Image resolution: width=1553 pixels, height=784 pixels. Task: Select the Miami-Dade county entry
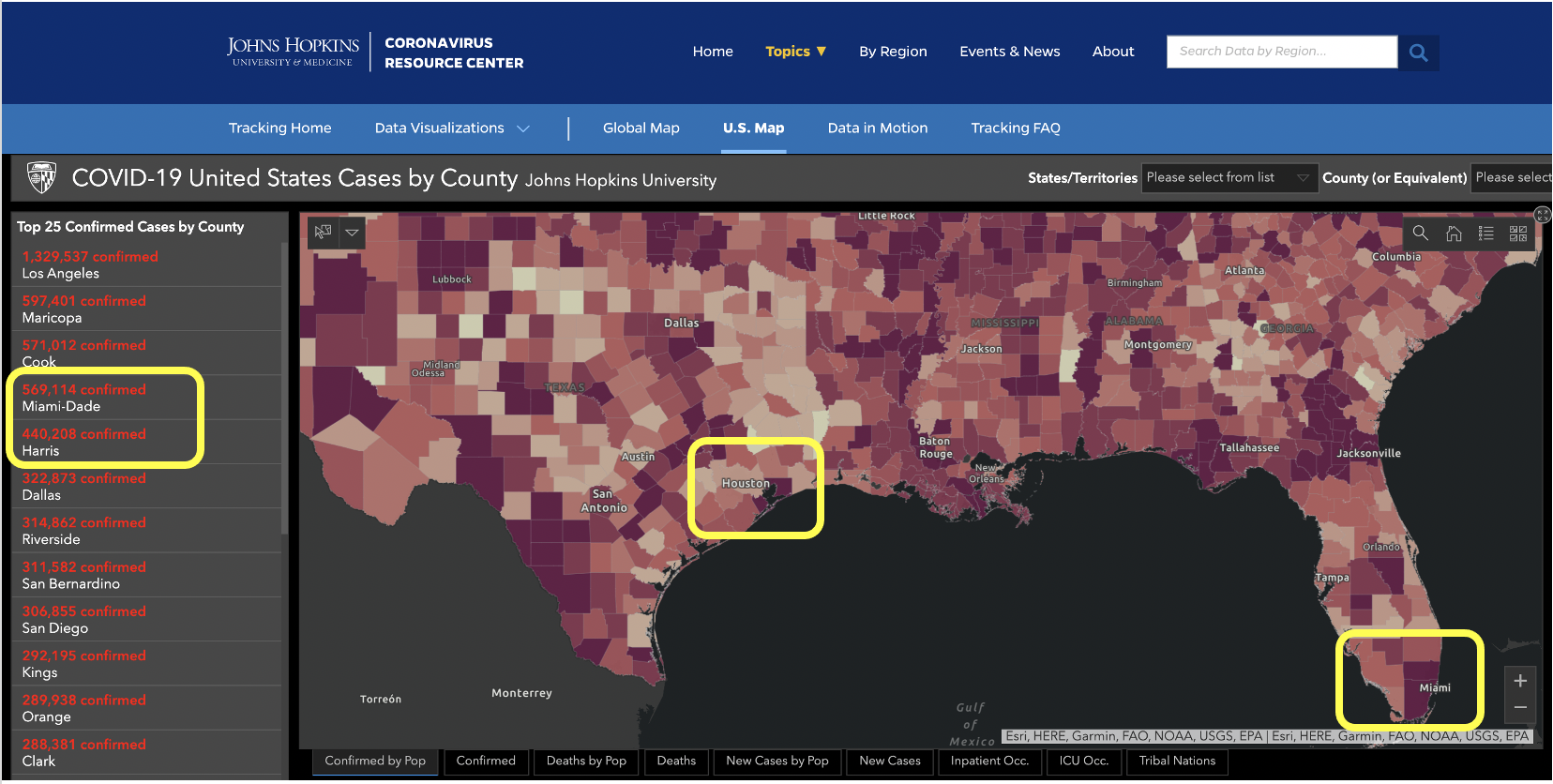[148, 398]
